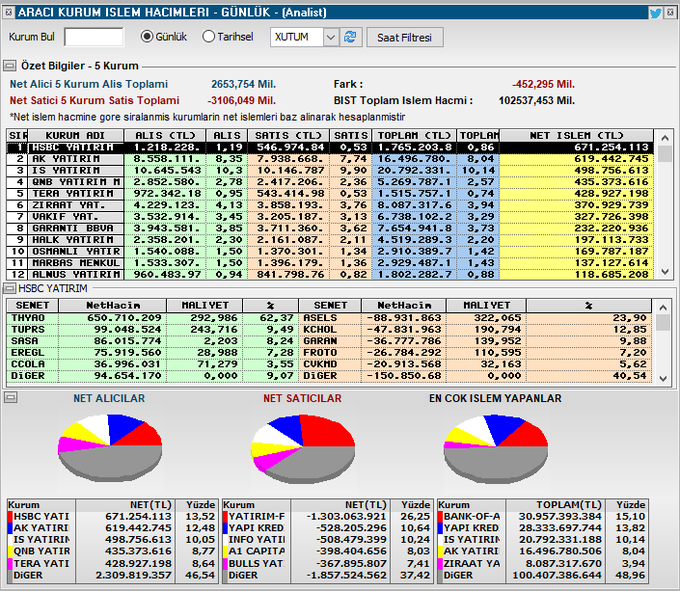Viewport: 680px width, 591px height.
Task: Click A1 CAPITA row in net sellers
Action: click(x=327, y=552)
